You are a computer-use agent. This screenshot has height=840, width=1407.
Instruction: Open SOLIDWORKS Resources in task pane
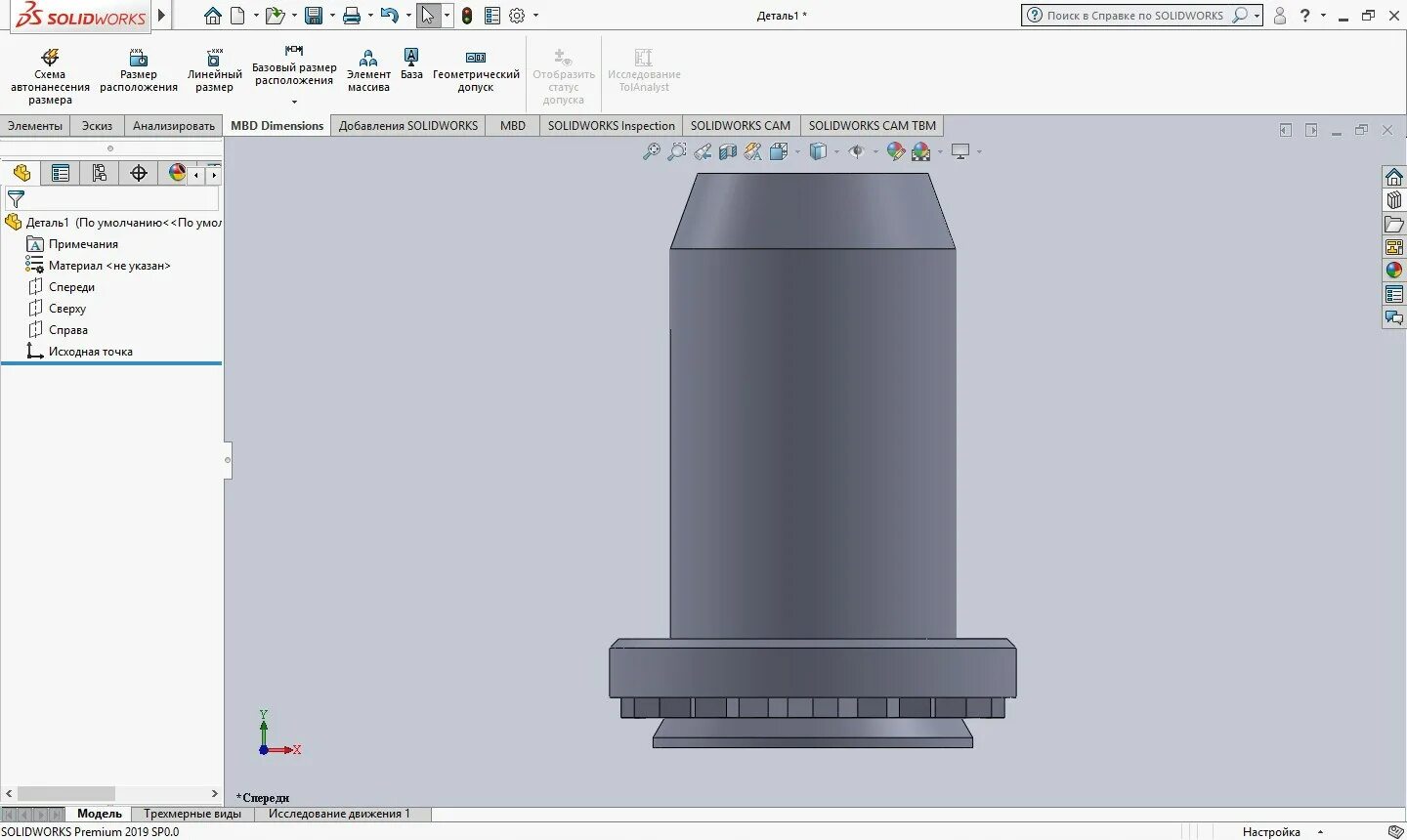1394,177
